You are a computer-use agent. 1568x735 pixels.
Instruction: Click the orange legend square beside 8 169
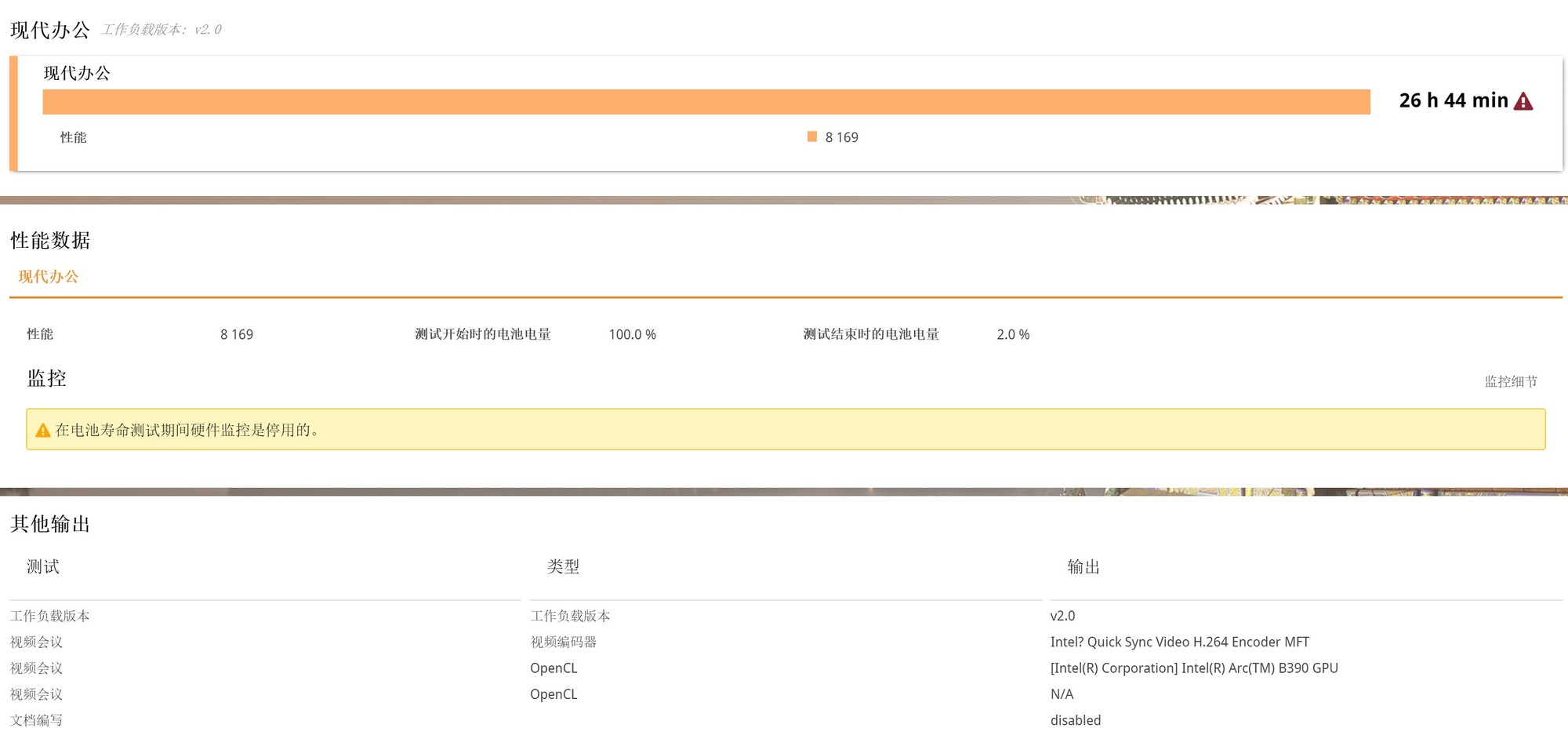(x=812, y=136)
